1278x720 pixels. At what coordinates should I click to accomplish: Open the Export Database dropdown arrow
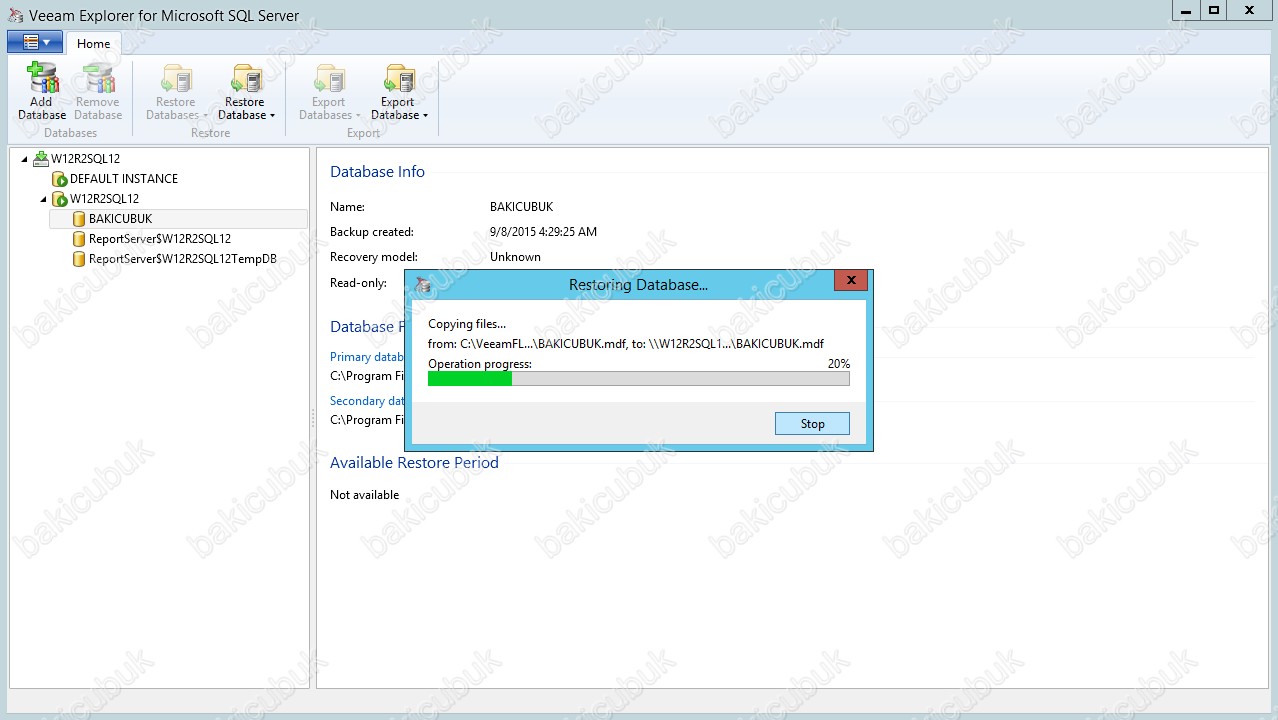(425, 116)
